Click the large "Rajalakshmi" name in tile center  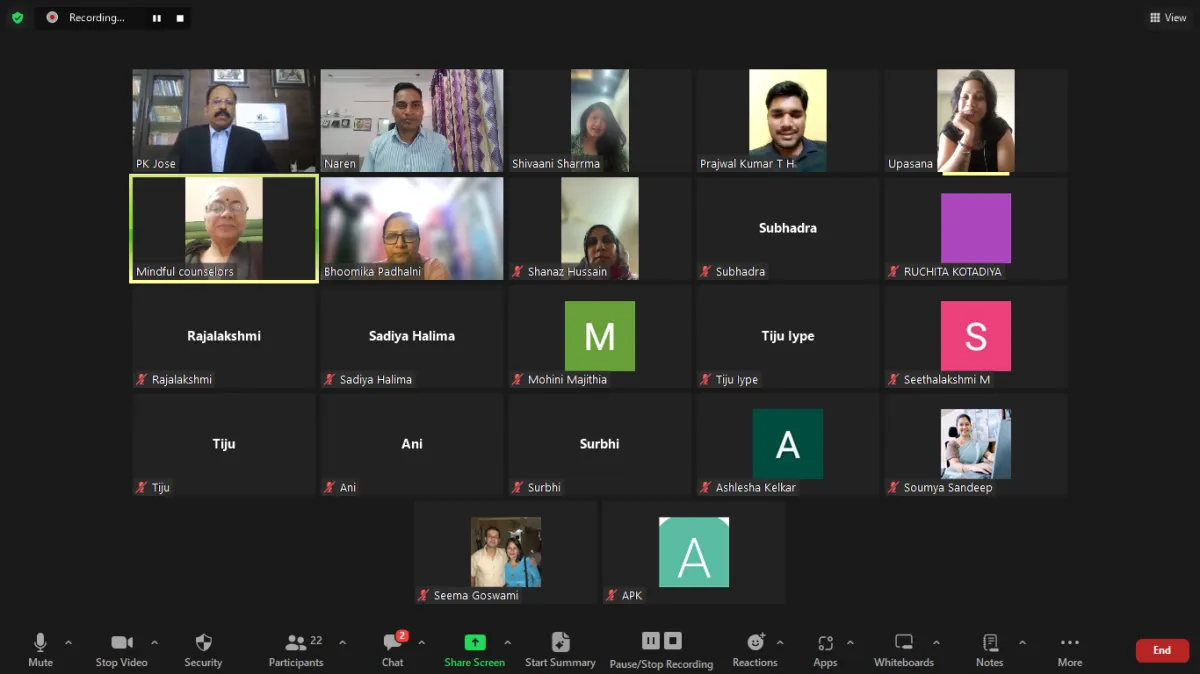tap(224, 336)
